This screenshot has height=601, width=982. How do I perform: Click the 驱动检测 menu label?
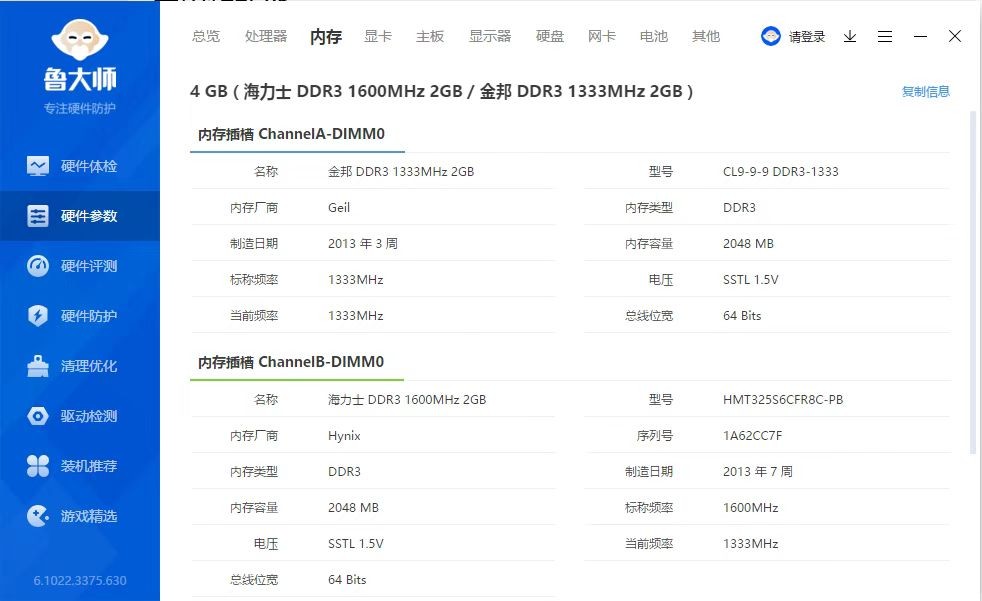(89, 416)
